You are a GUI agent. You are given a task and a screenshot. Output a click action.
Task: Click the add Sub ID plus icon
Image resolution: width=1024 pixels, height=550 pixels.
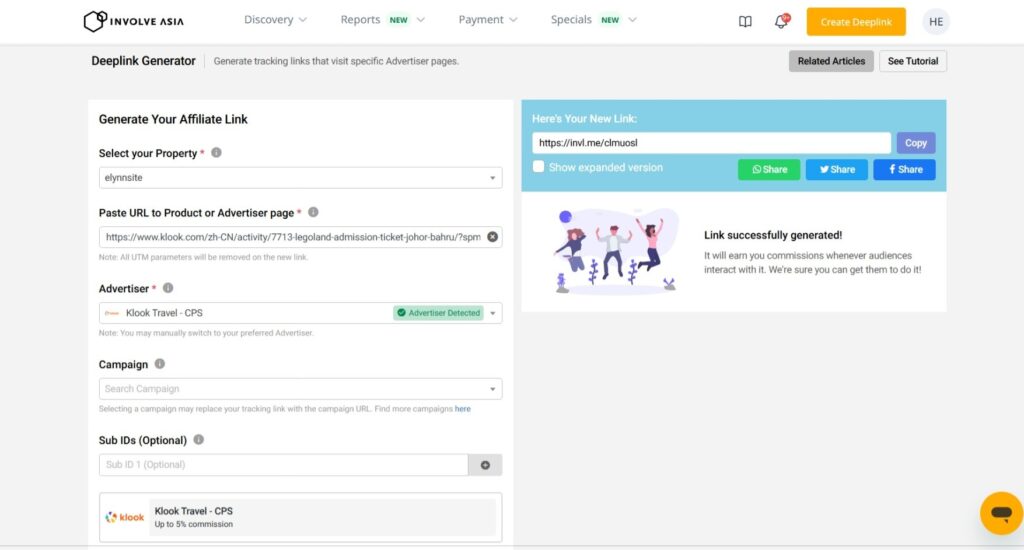coord(485,465)
